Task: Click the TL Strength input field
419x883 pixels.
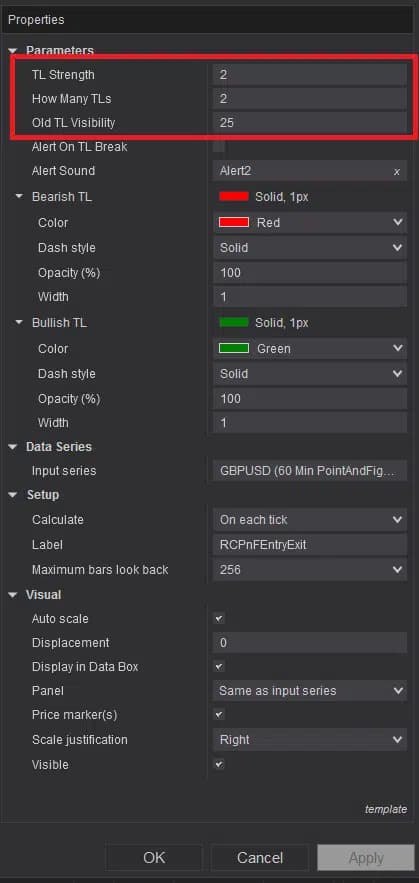Action: [x=310, y=74]
